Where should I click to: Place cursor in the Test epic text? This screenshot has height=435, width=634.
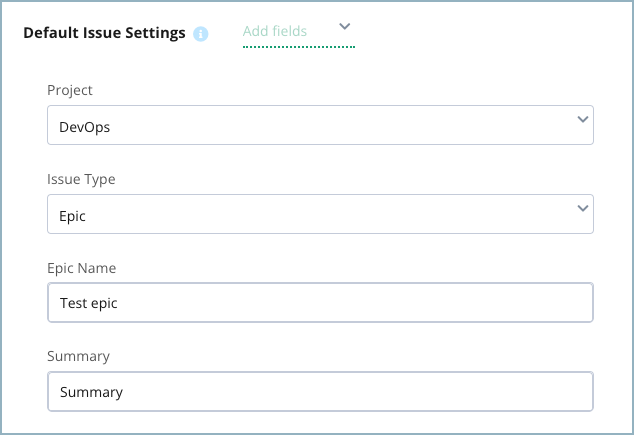(89, 303)
